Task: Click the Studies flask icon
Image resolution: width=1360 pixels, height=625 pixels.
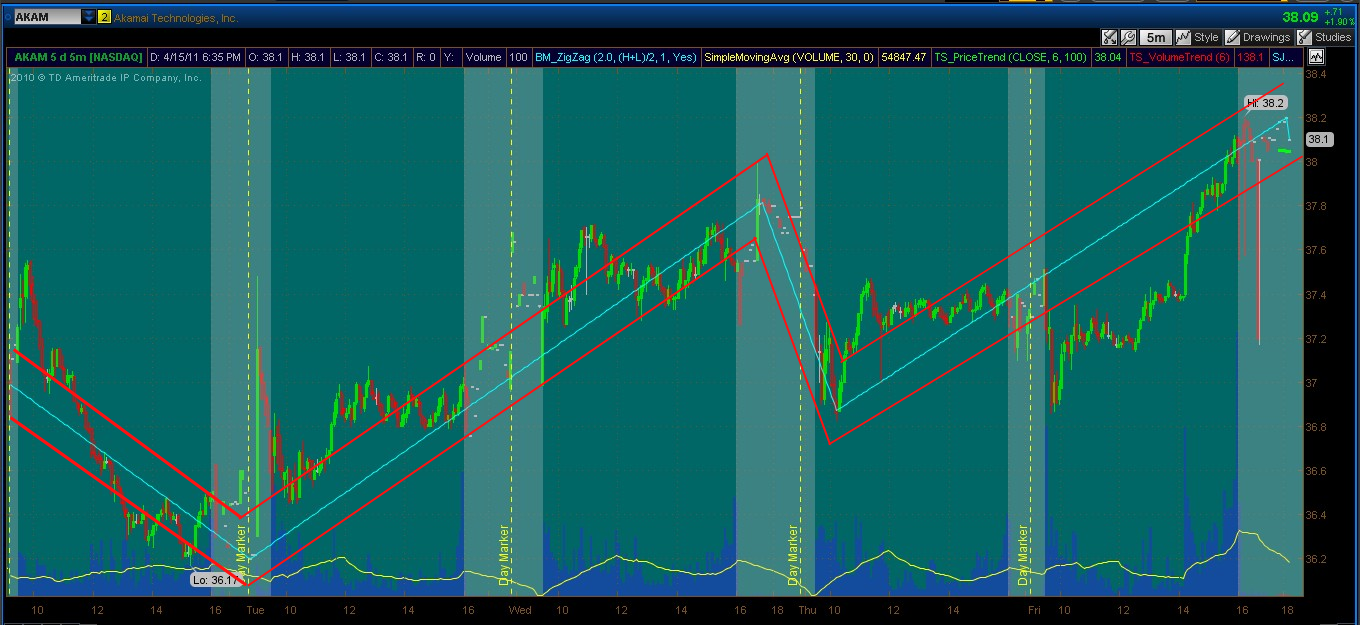Action: pos(1304,37)
